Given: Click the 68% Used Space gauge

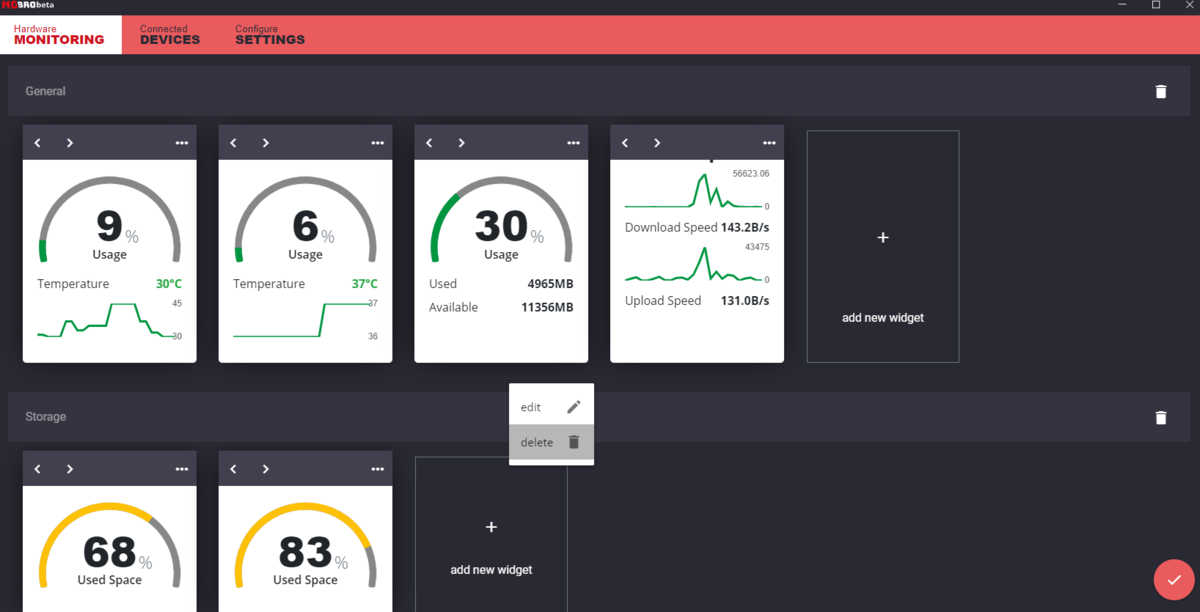Looking at the screenshot, I should 110,545.
